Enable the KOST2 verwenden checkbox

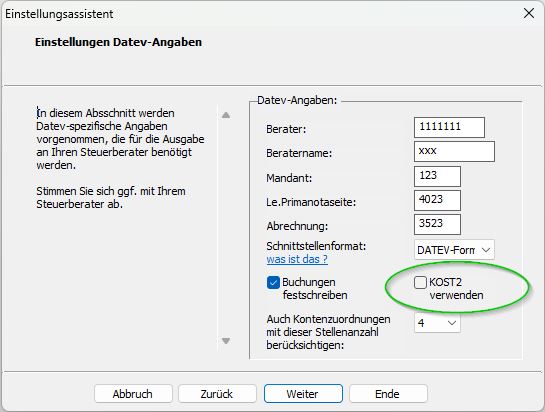(420, 282)
